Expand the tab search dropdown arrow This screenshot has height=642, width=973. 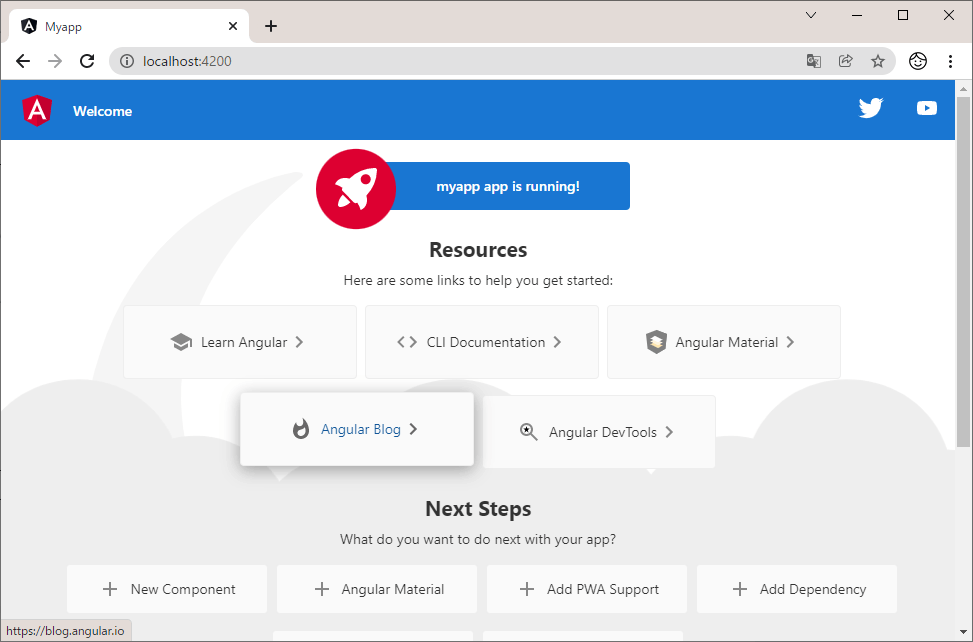pyautogui.click(x=810, y=15)
